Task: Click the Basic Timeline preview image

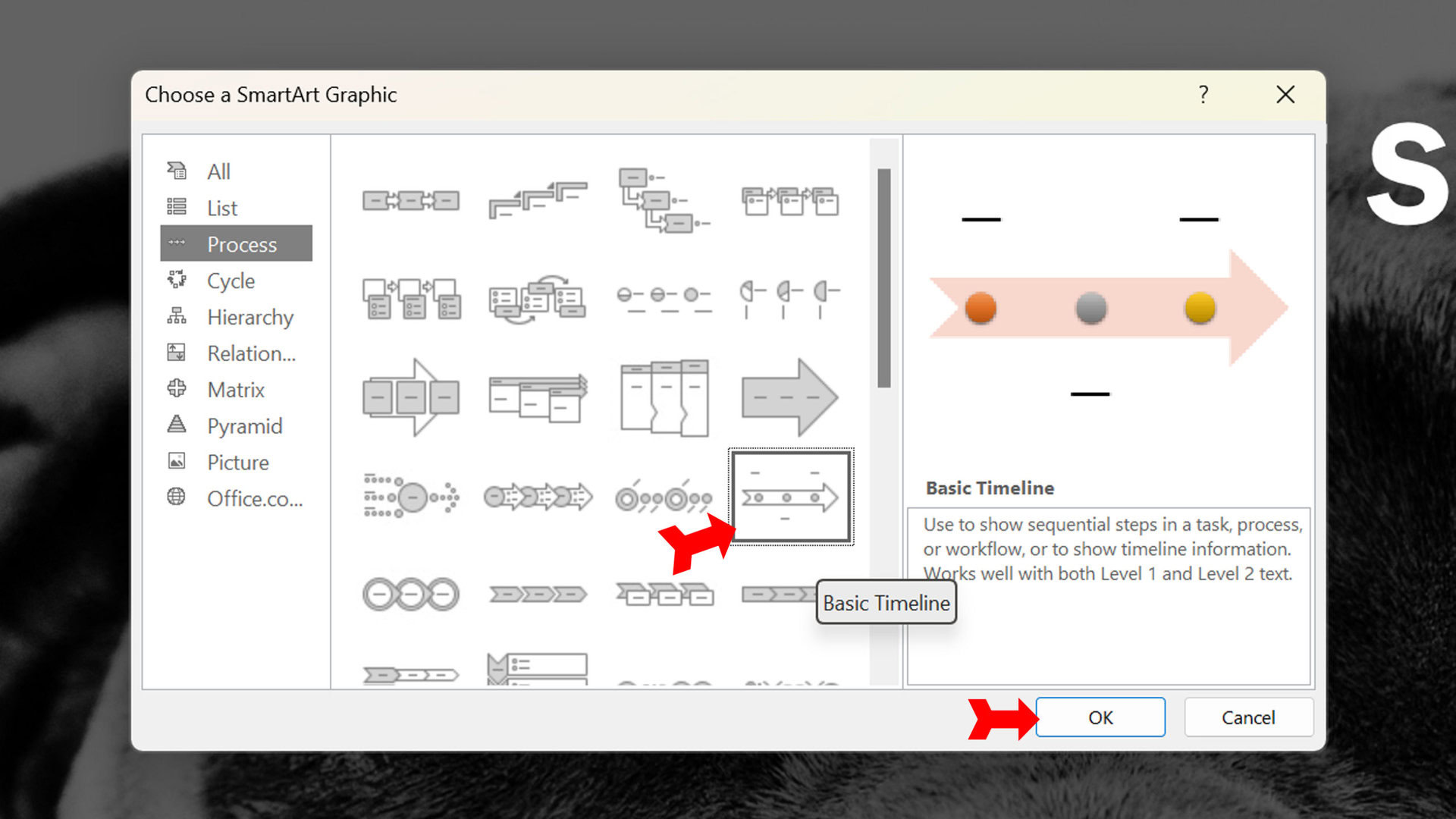Action: 1108,307
